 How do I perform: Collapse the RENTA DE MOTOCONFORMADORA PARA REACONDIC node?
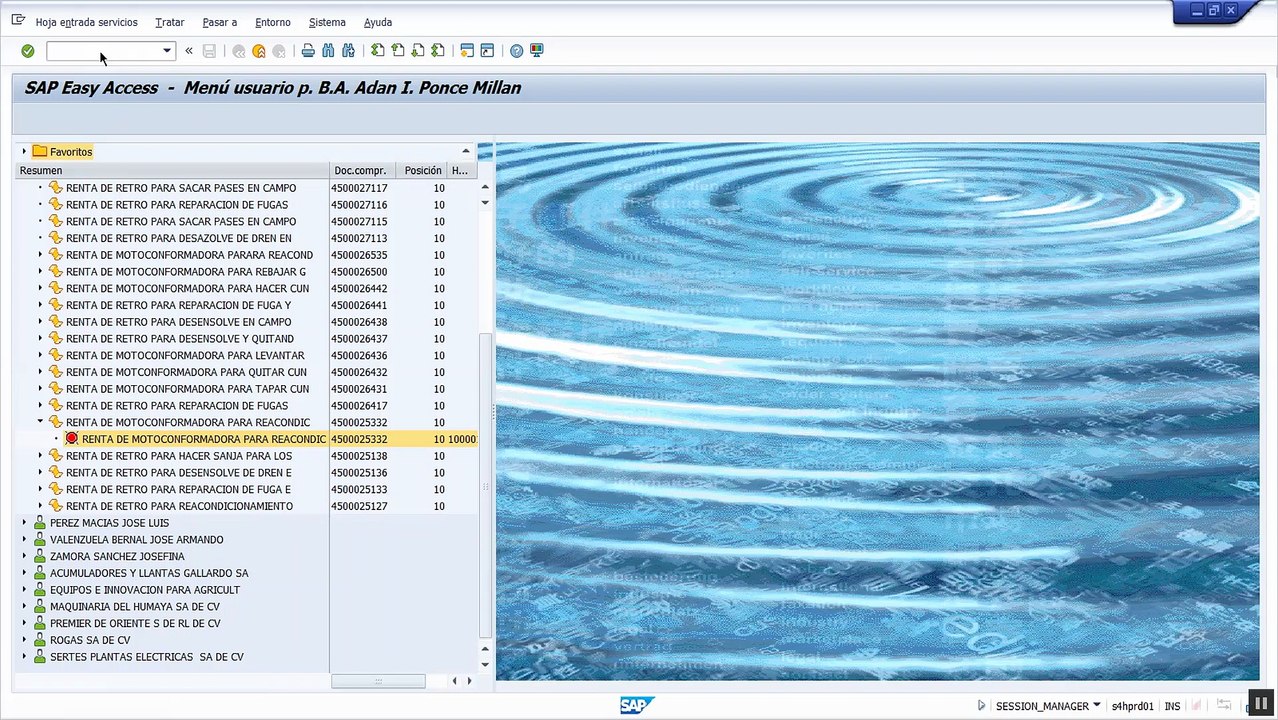coord(40,422)
